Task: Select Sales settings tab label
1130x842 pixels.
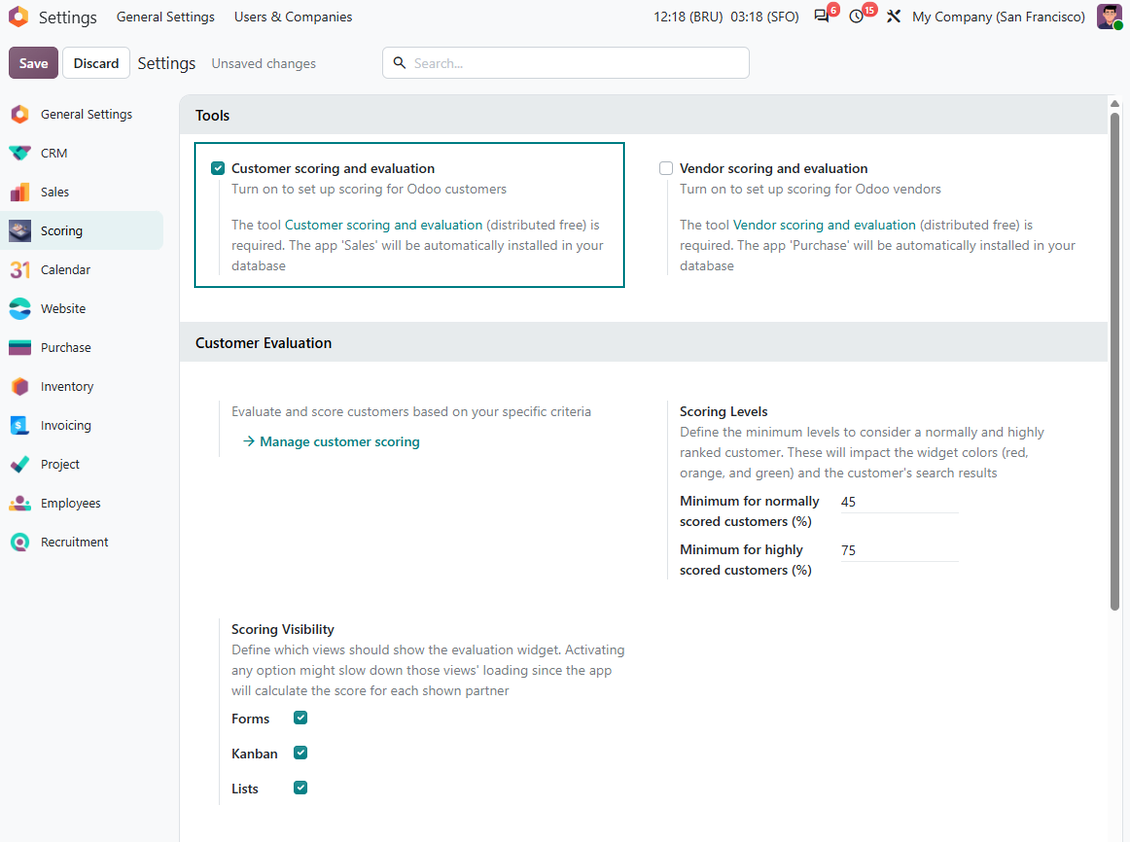Action: click(x=55, y=192)
